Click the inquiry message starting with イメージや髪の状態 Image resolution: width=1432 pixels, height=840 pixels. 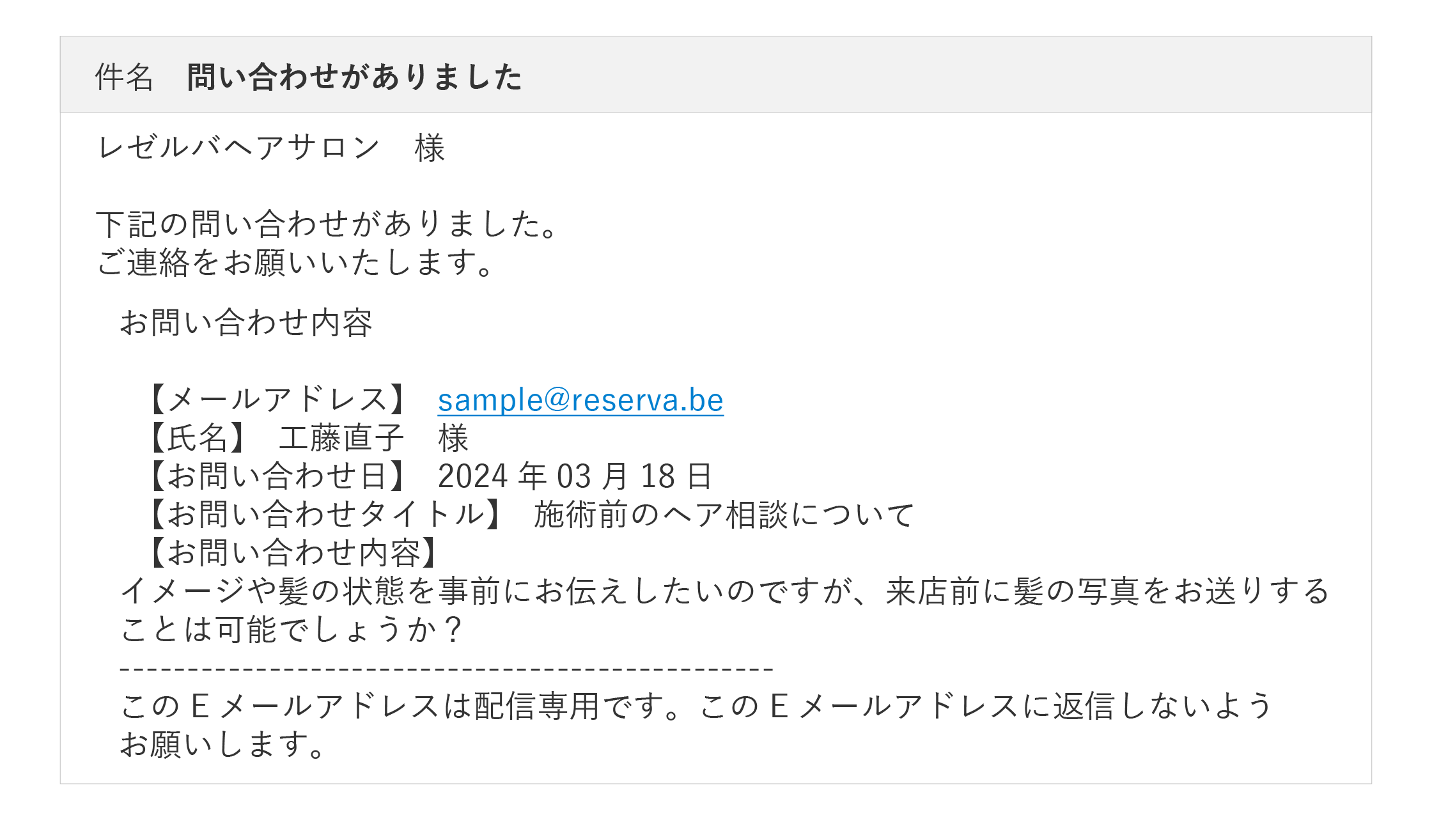(725, 591)
